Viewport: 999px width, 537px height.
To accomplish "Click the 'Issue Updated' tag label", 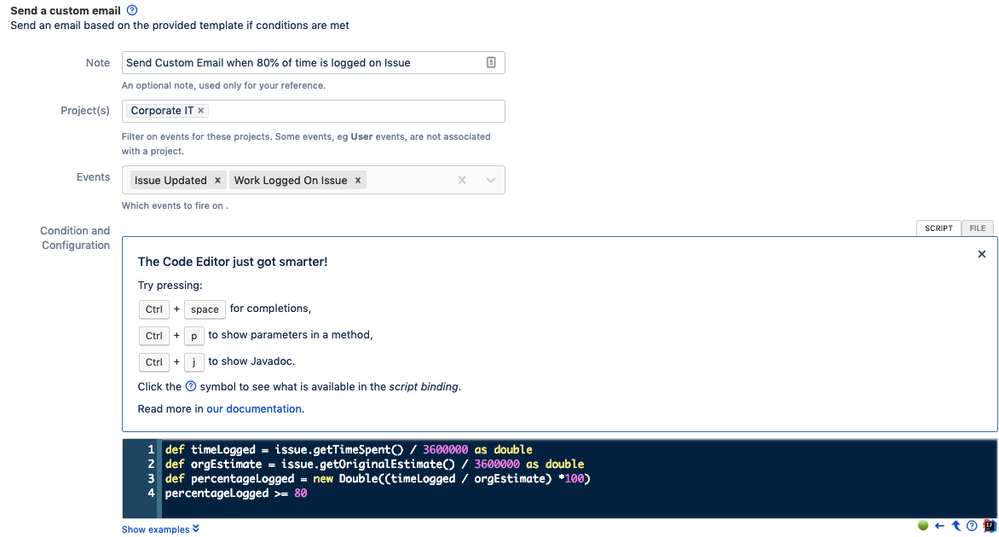I will coord(170,180).
